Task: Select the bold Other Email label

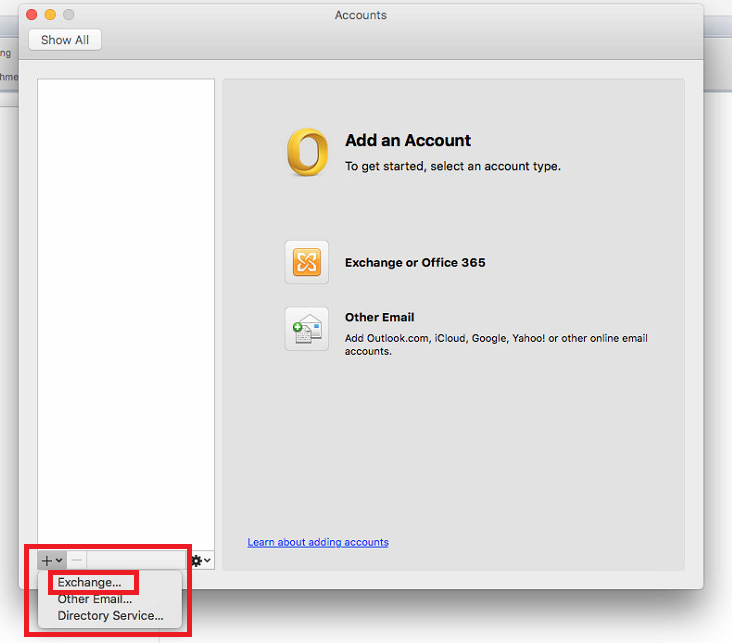Action: pos(379,317)
